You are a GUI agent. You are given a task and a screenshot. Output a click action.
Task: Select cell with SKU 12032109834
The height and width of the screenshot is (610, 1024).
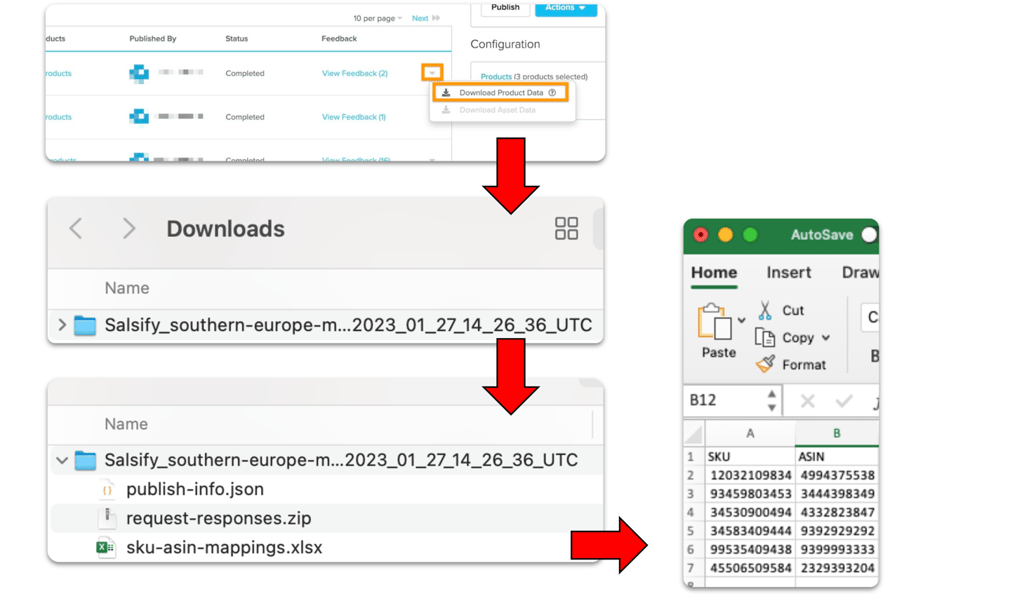tap(750, 475)
